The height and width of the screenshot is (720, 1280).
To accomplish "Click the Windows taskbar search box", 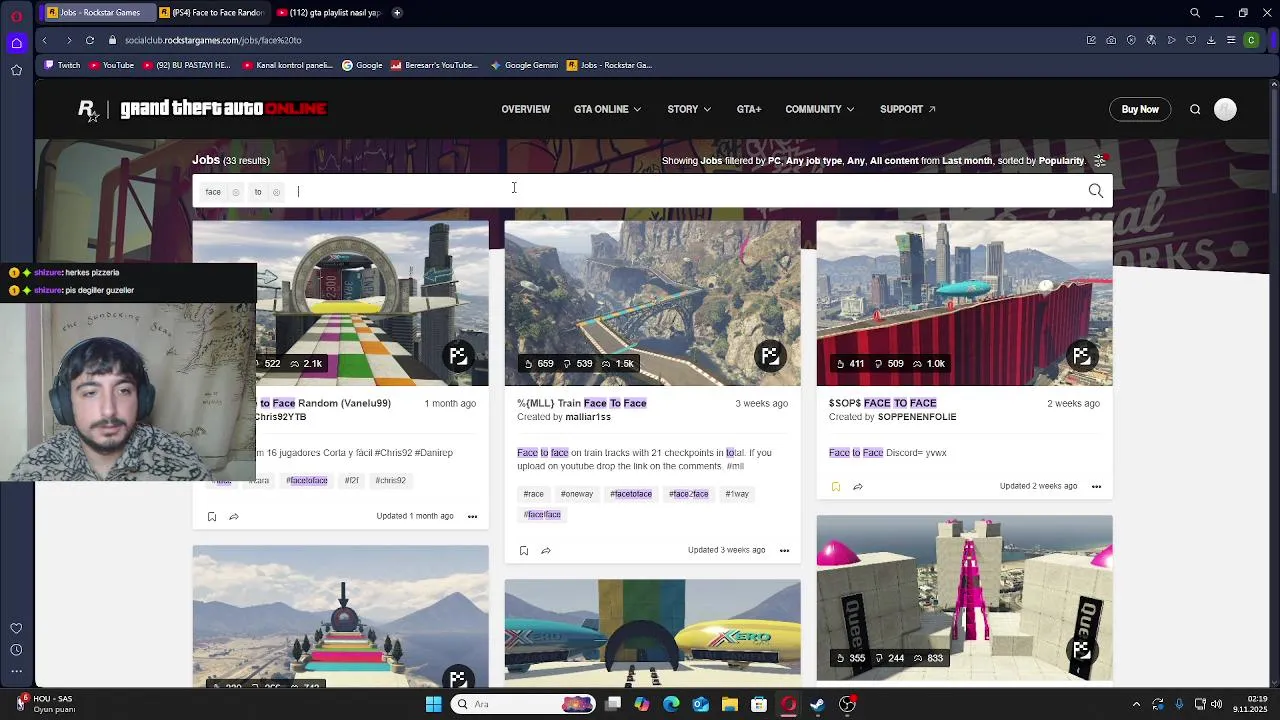I will click(522, 704).
